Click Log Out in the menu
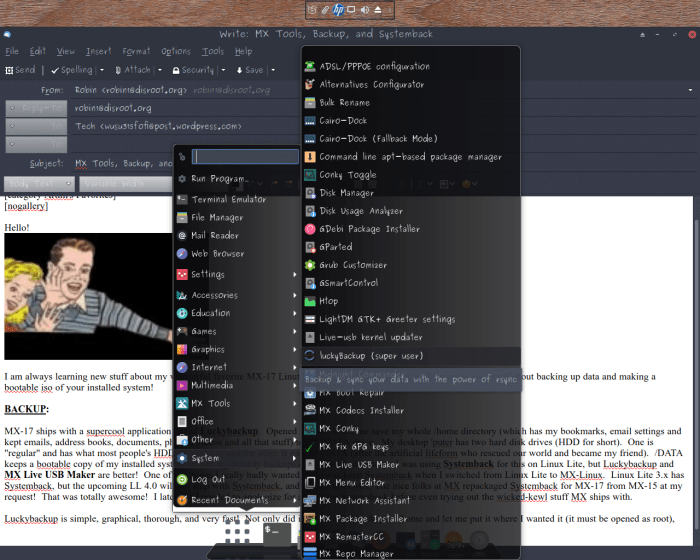Image resolution: width=700 pixels, height=560 pixels. click(x=237, y=480)
